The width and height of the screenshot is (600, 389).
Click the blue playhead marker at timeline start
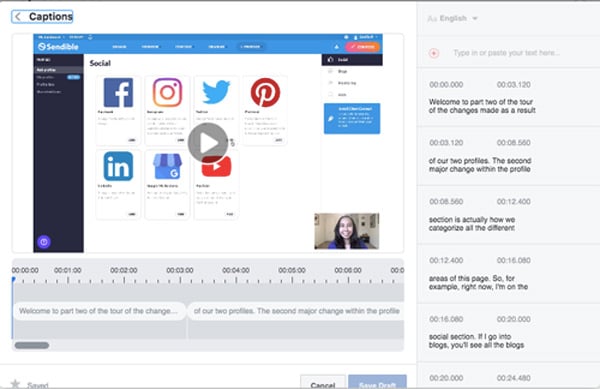[x=13, y=280]
